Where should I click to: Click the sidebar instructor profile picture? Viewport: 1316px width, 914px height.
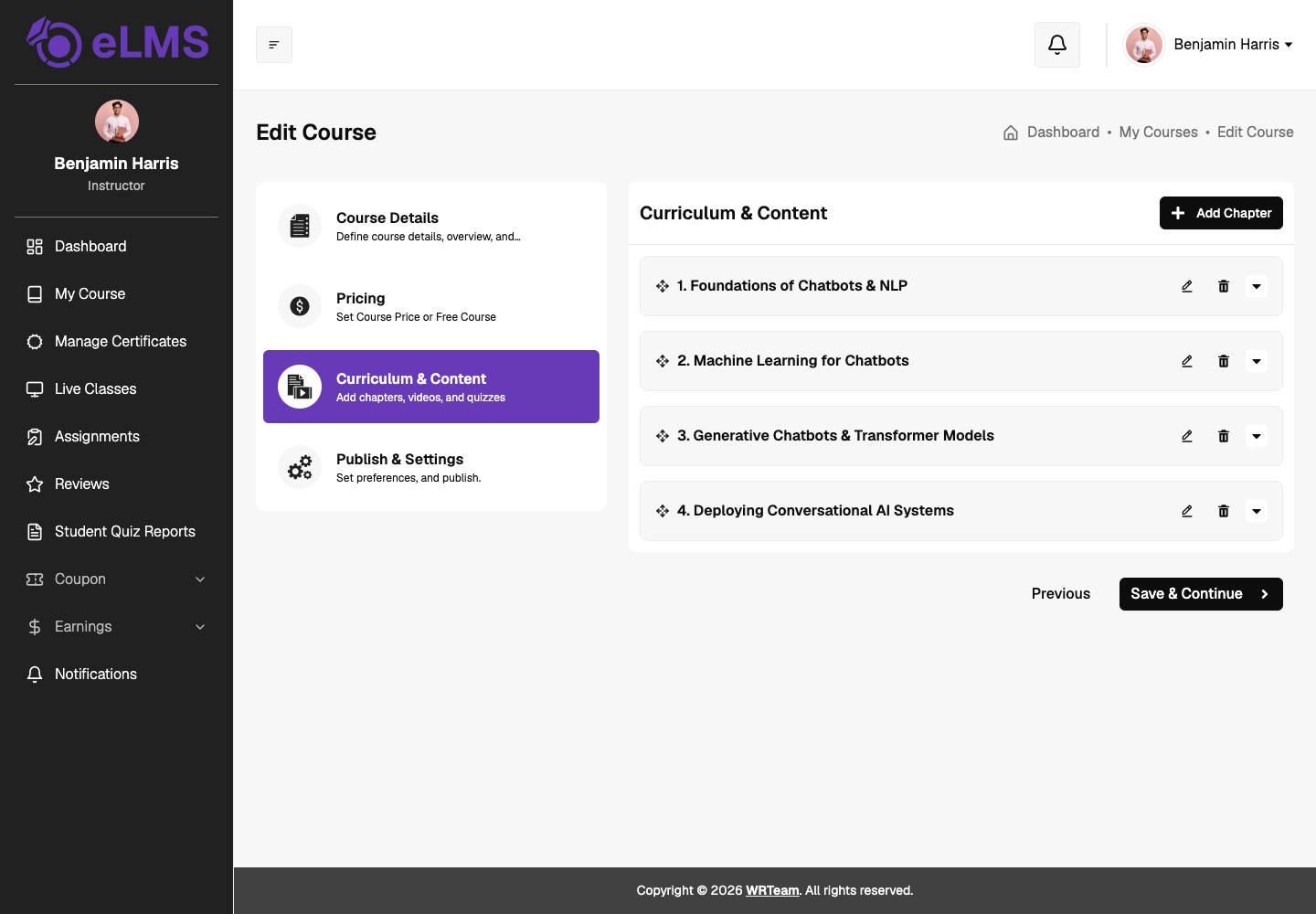117,122
